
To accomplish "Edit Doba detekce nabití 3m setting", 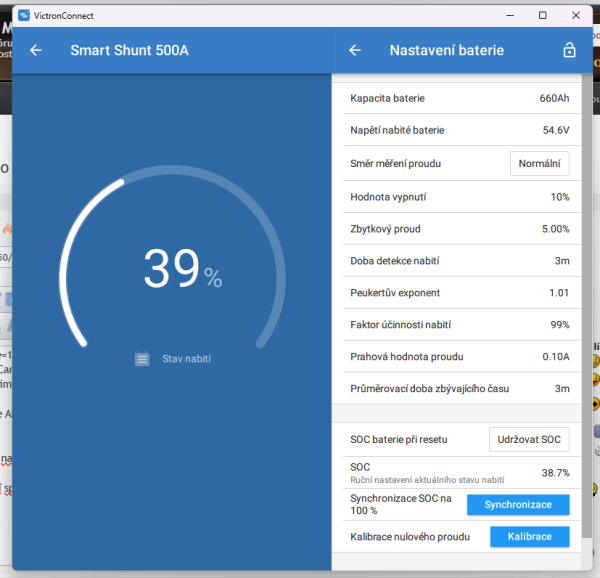I will tap(460, 261).
